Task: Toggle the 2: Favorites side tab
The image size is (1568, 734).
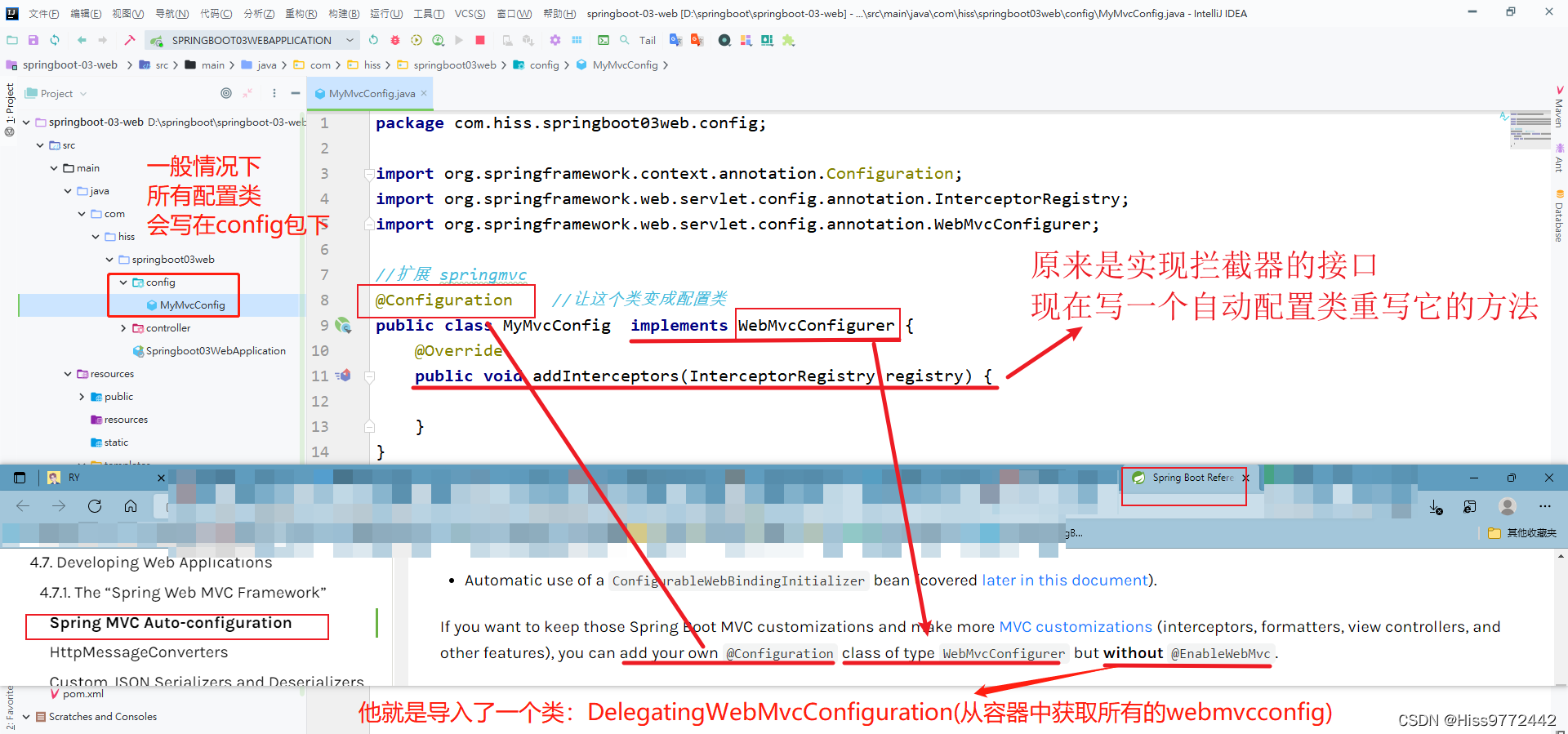Action: click(x=10, y=707)
